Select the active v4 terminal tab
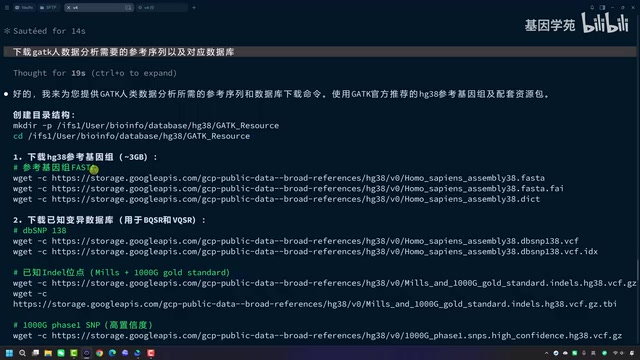The image size is (640, 360). (98, 7)
